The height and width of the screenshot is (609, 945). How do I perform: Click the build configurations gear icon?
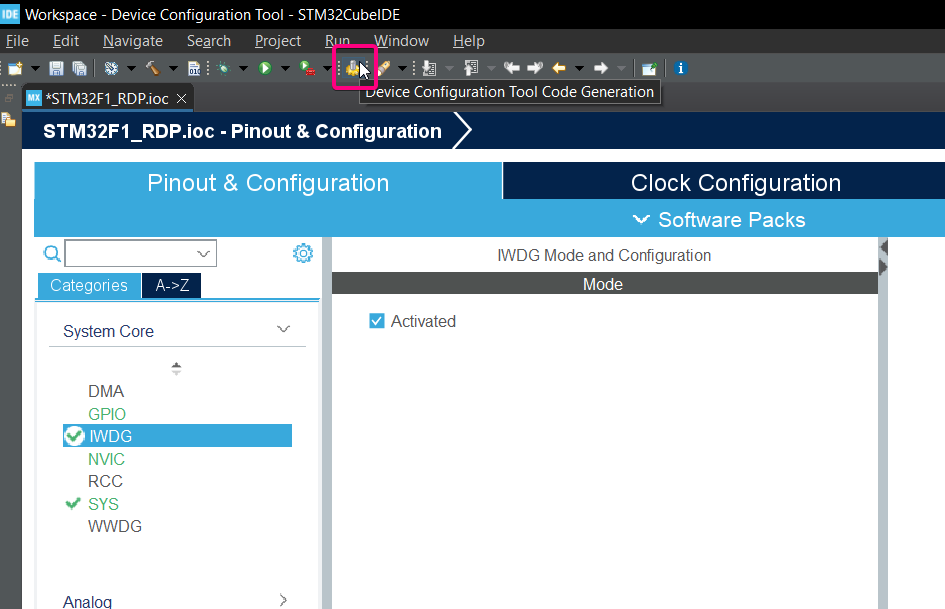111,68
